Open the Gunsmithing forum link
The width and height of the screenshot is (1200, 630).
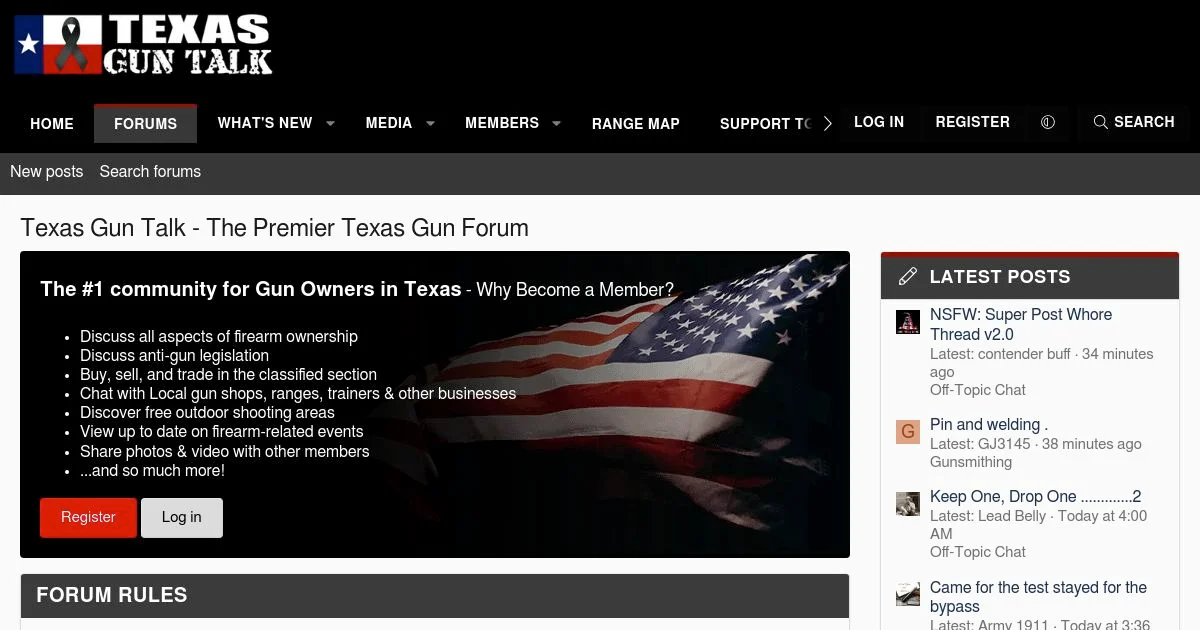pyautogui.click(x=971, y=462)
